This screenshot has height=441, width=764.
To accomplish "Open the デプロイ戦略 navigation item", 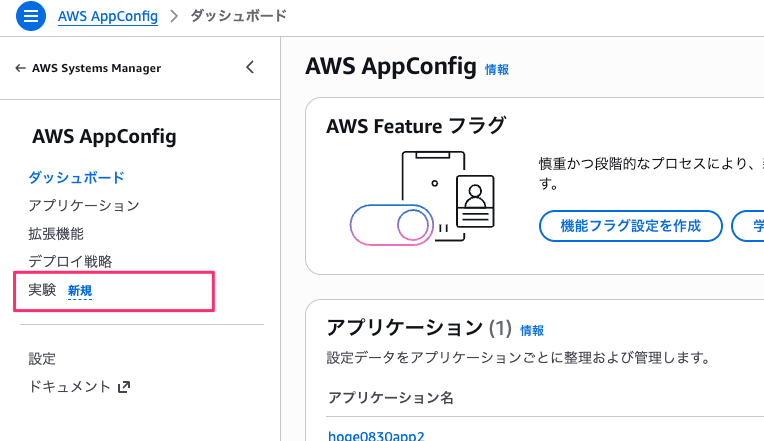I will pyautogui.click(x=70, y=262).
